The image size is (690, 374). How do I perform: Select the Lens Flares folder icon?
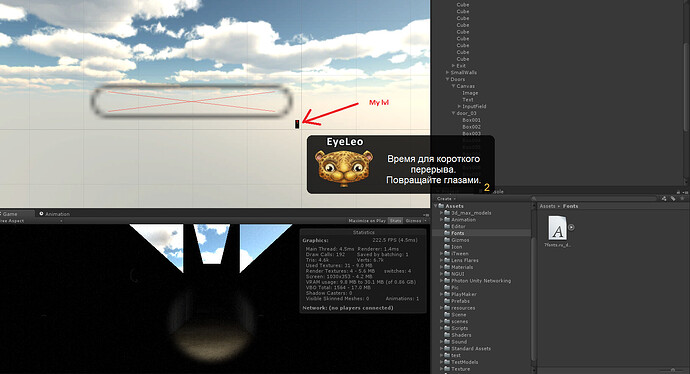coord(447,260)
